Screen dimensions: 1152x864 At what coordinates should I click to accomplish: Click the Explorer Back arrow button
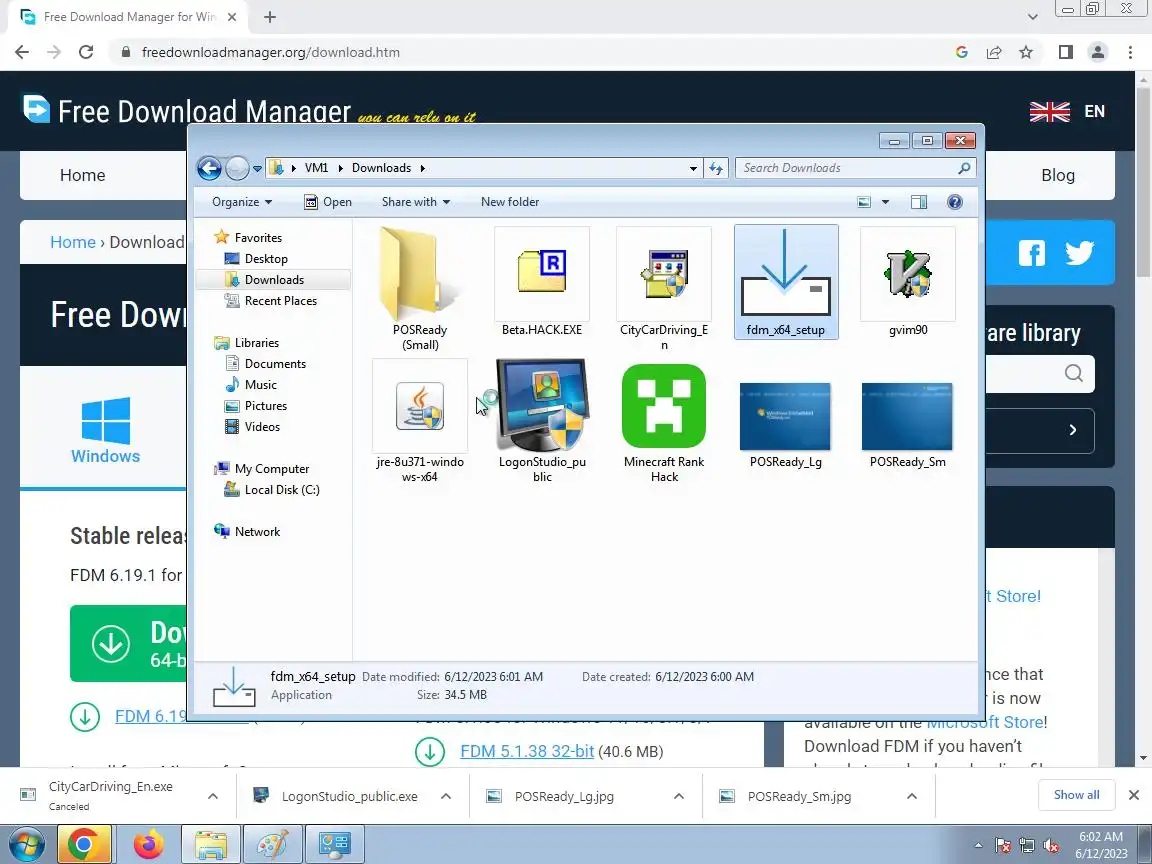coord(209,168)
